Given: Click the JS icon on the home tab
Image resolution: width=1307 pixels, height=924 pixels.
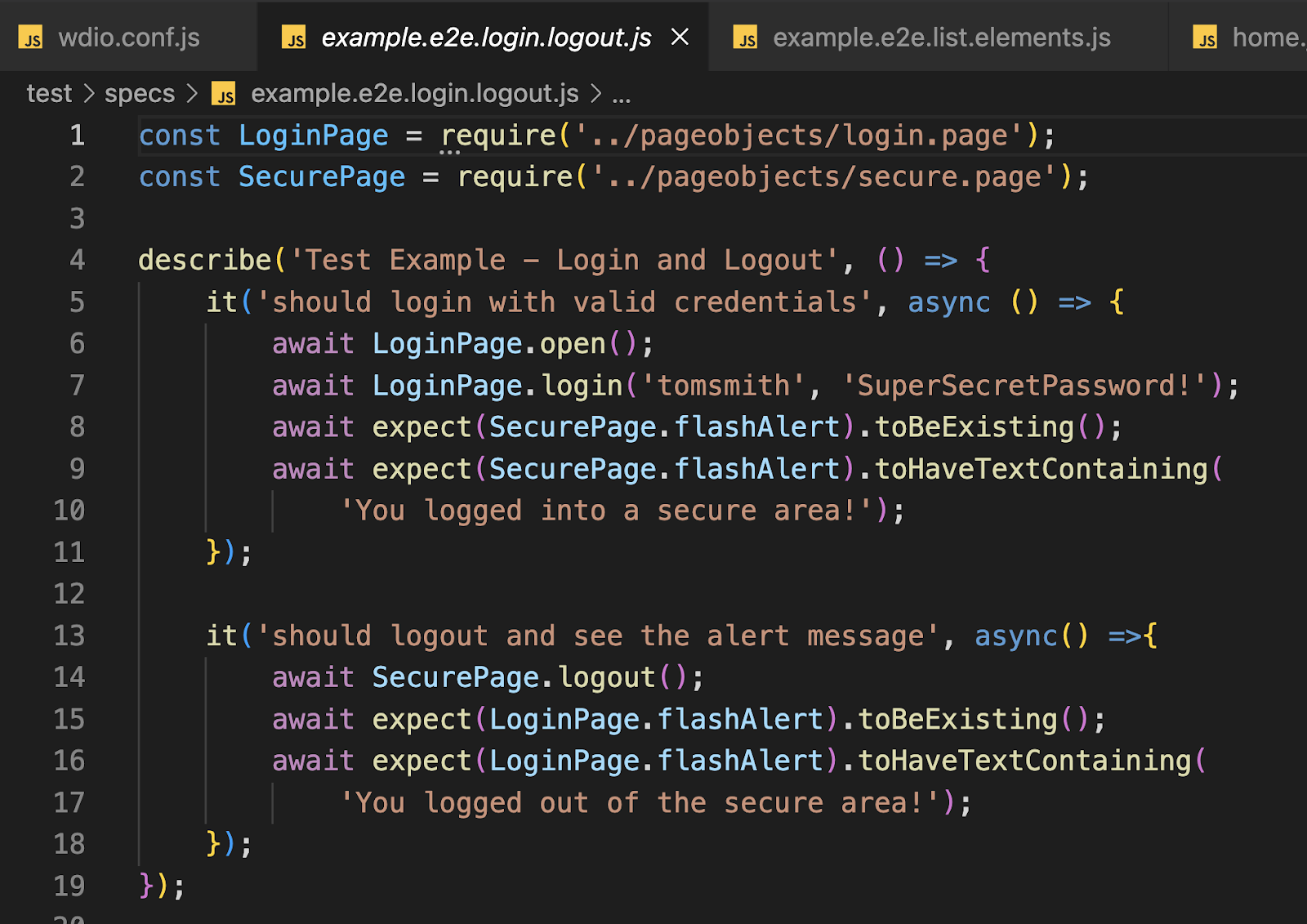Looking at the screenshot, I should (1205, 38).
